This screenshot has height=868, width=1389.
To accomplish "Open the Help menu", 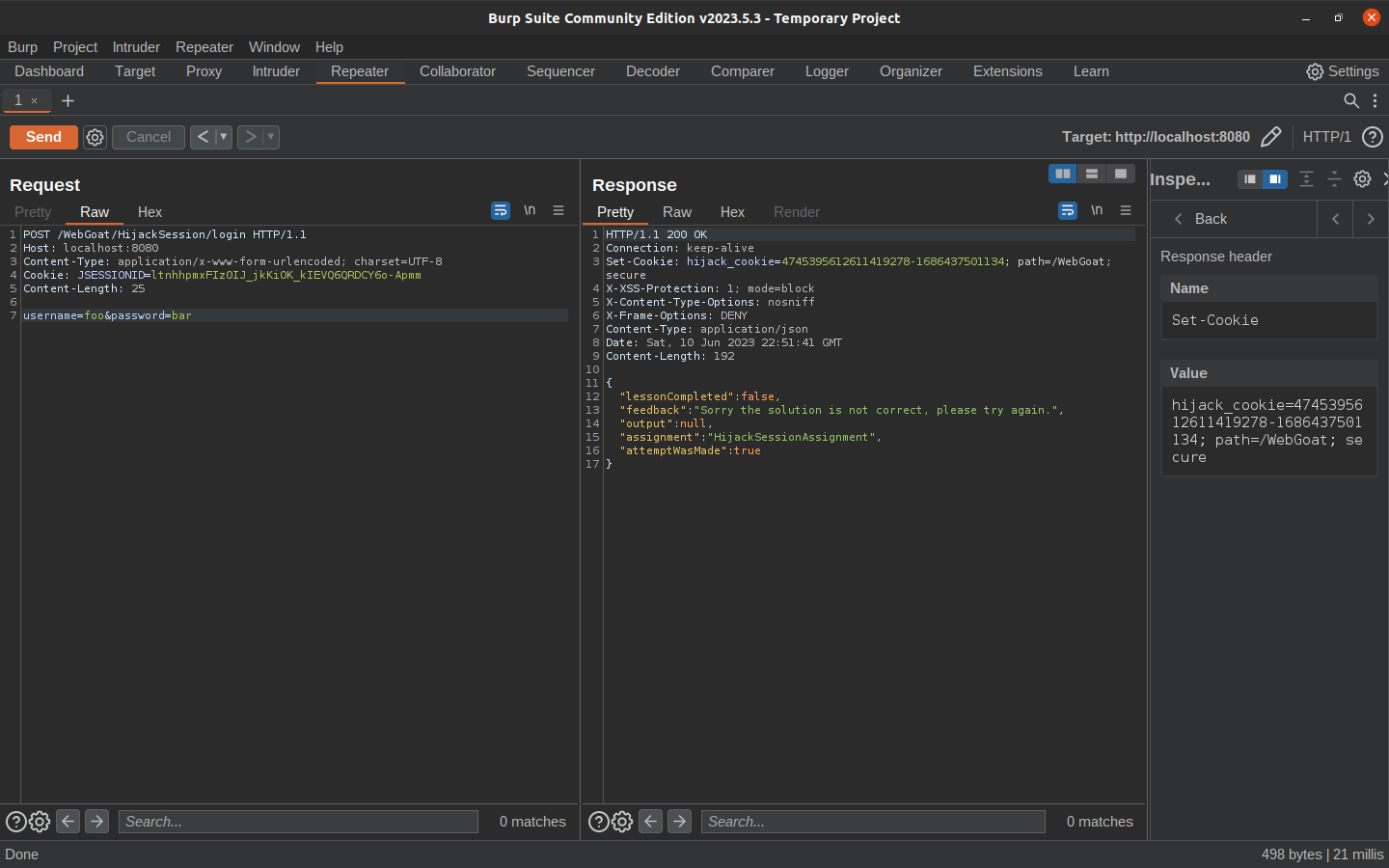I will 329,47.
